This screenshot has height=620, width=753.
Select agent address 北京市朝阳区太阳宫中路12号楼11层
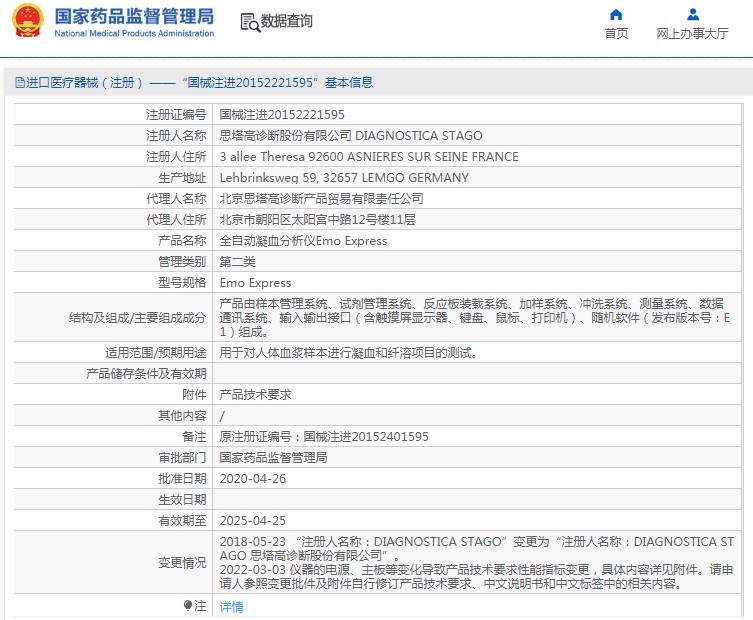point(317,220)
